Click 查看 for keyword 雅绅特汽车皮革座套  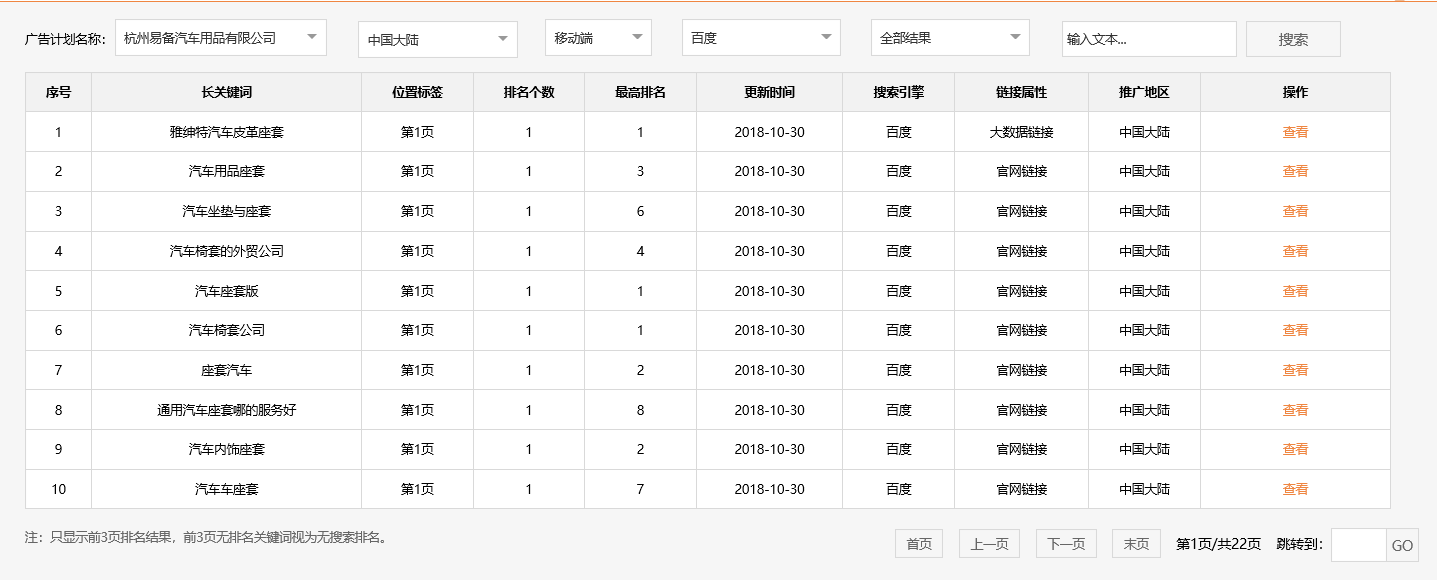pos(1294,131)
